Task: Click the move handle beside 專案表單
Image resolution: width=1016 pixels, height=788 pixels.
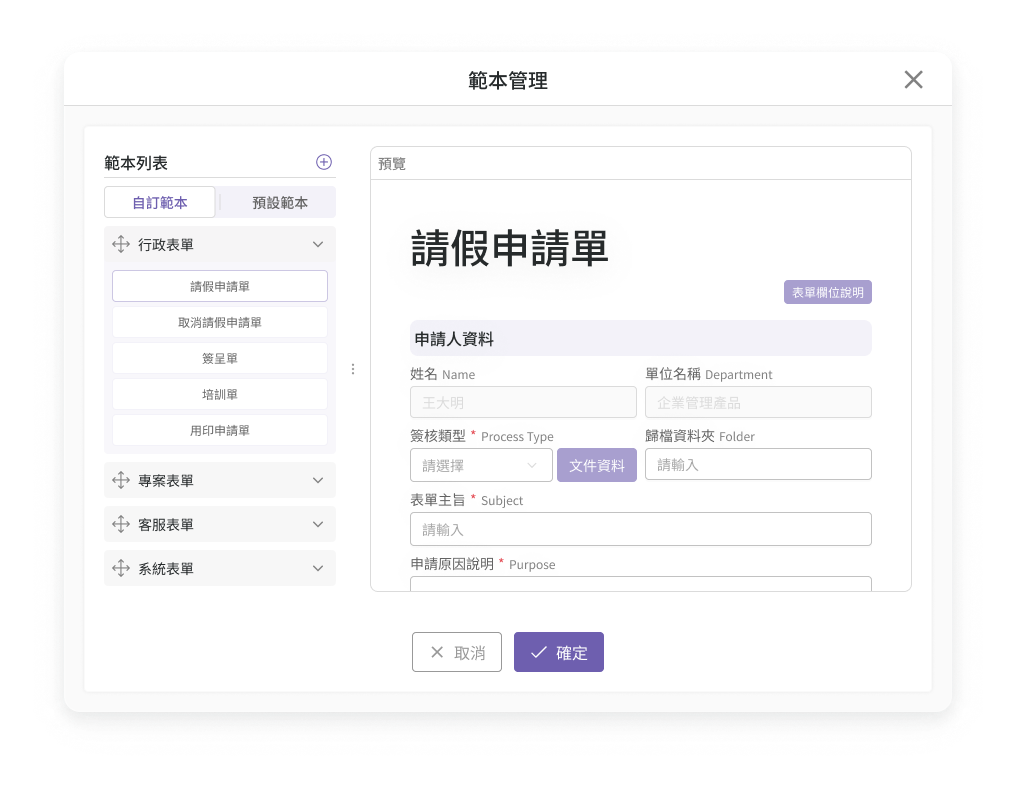Action: pyautogui.click(x=120, y=480)
